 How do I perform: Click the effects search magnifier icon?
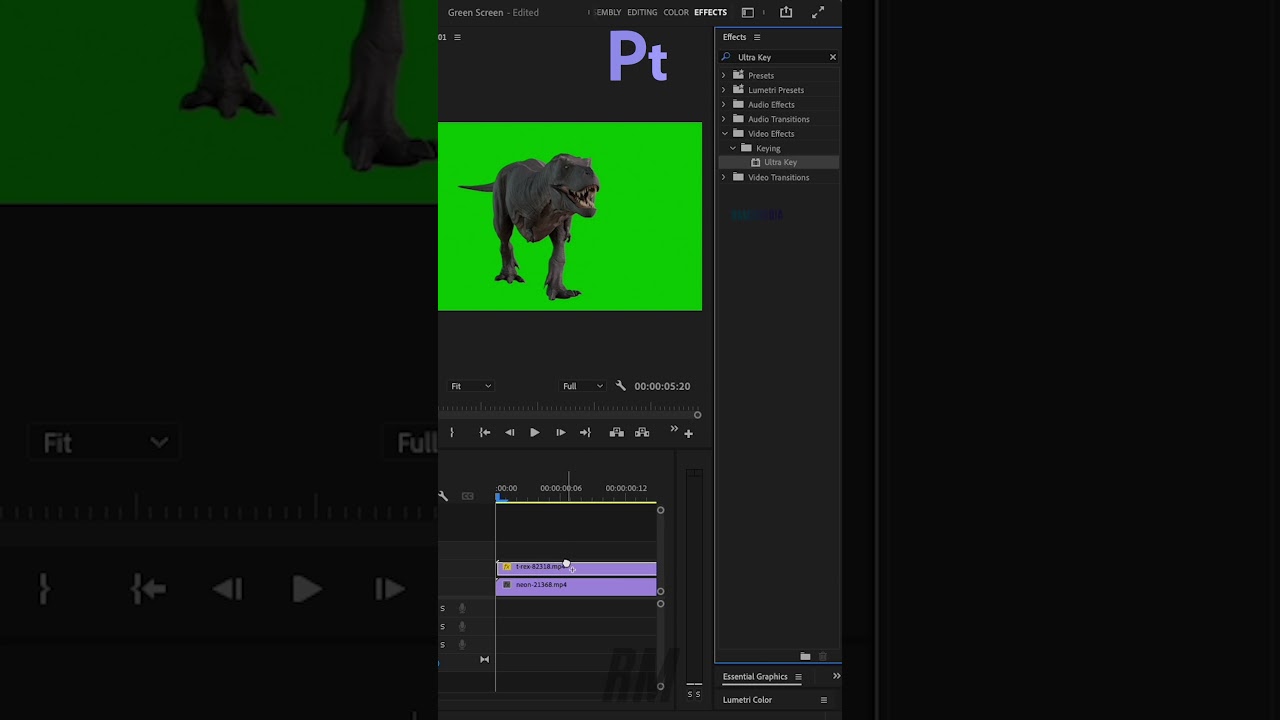pyautogui.click(x=726, y=57)
